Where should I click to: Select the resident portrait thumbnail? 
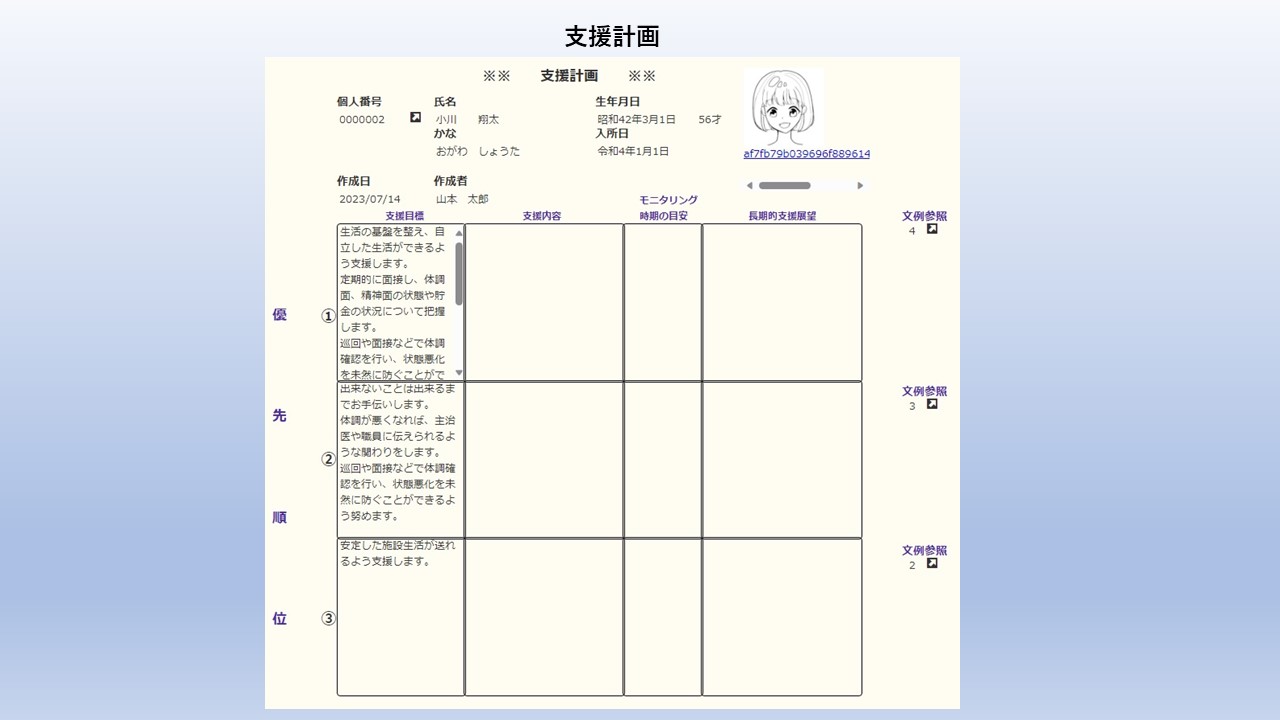coord(783,107)
